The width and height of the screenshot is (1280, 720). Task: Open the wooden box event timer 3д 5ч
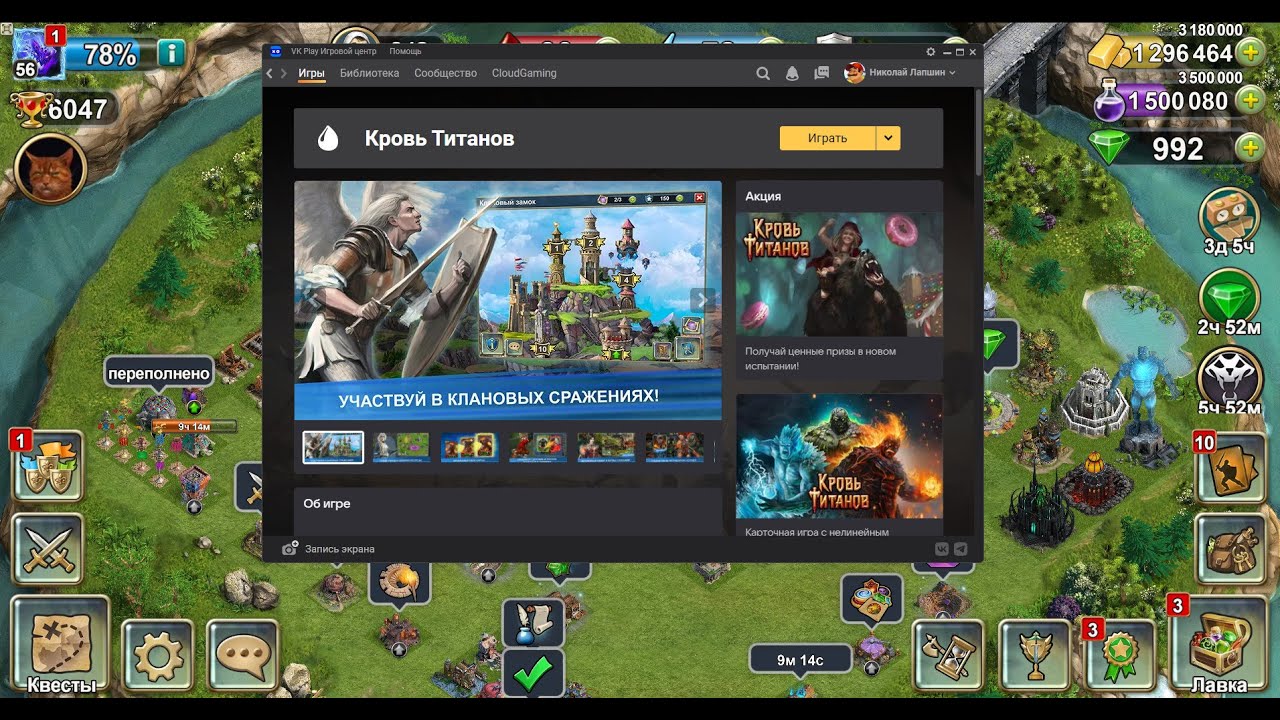coord(1229,221)
